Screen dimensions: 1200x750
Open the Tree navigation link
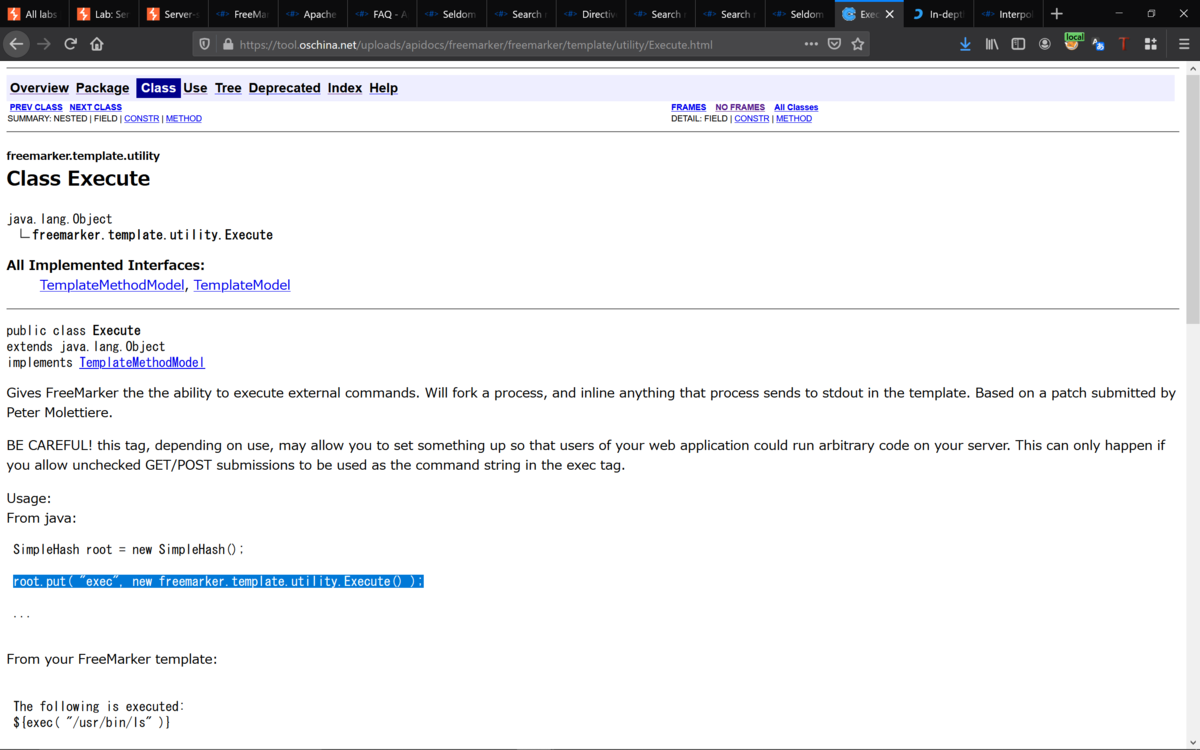pyautogui.click(x=228, y=88)
